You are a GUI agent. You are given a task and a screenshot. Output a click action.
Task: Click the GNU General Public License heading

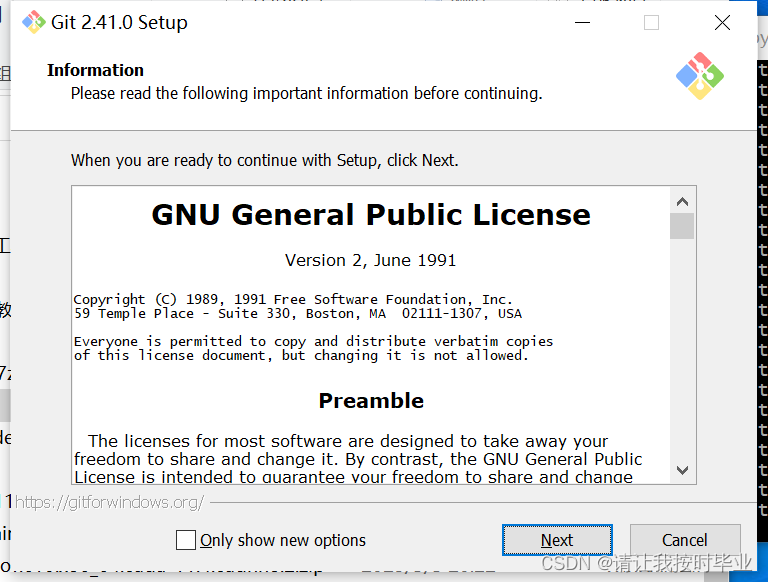(x=371, y=215)
